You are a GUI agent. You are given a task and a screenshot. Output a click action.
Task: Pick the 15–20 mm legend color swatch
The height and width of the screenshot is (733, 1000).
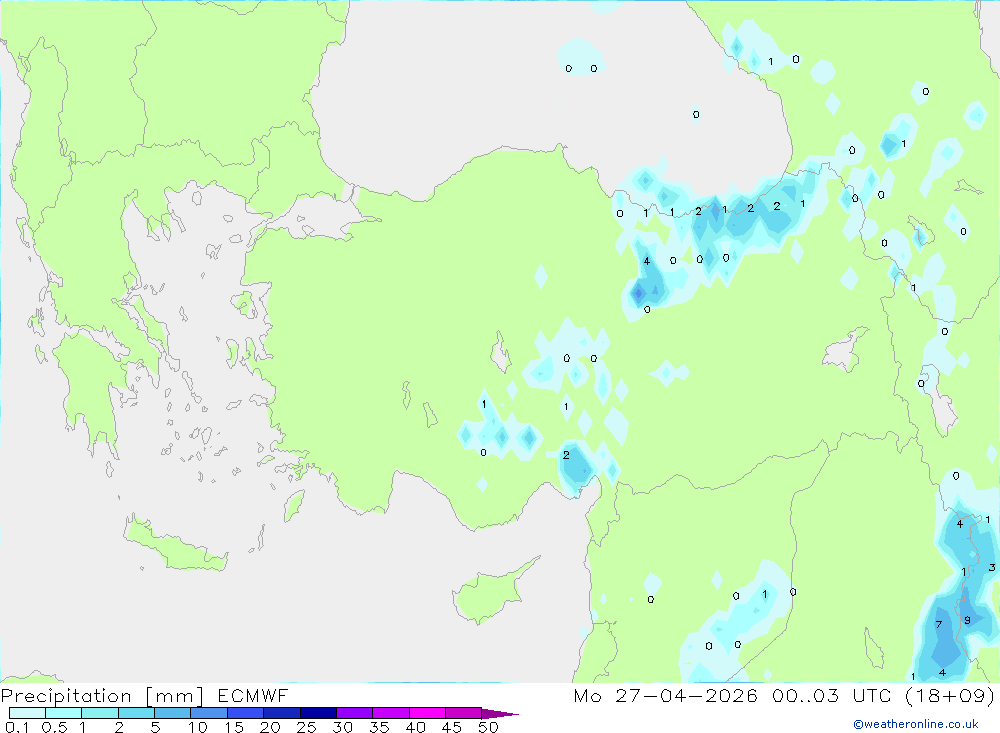pyautogui.click(x=246, y=713)
